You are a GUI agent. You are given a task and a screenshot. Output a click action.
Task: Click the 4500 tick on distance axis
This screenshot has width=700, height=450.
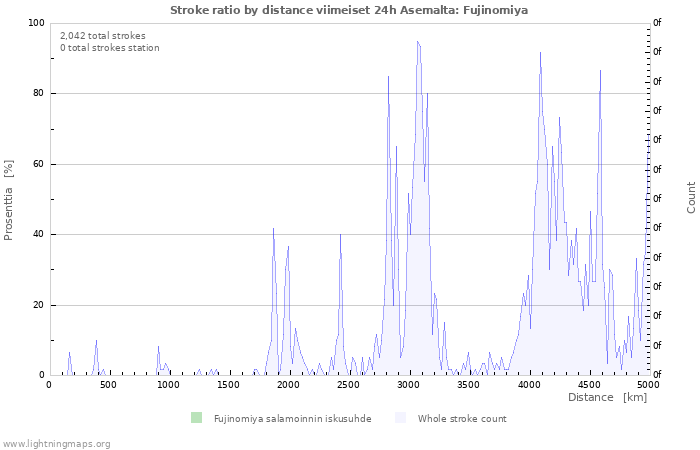(588, 385)
